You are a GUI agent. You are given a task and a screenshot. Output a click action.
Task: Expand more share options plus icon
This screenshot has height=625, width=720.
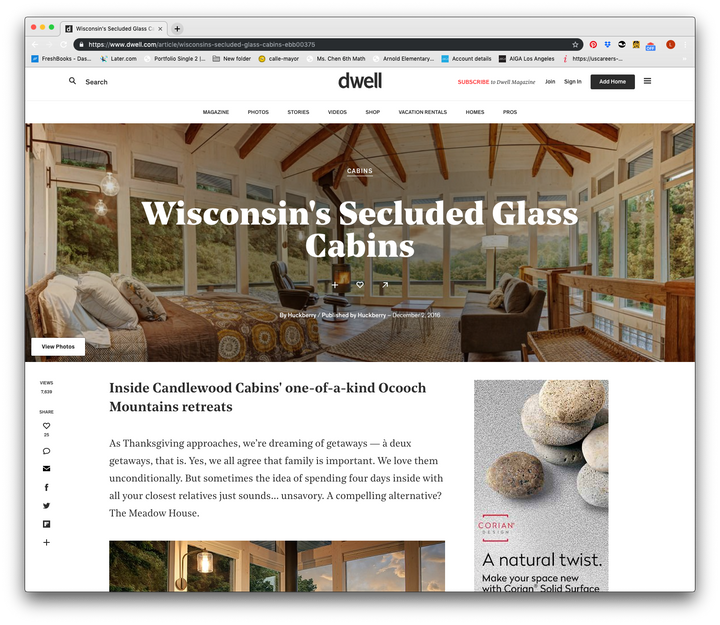click(46, 542)
